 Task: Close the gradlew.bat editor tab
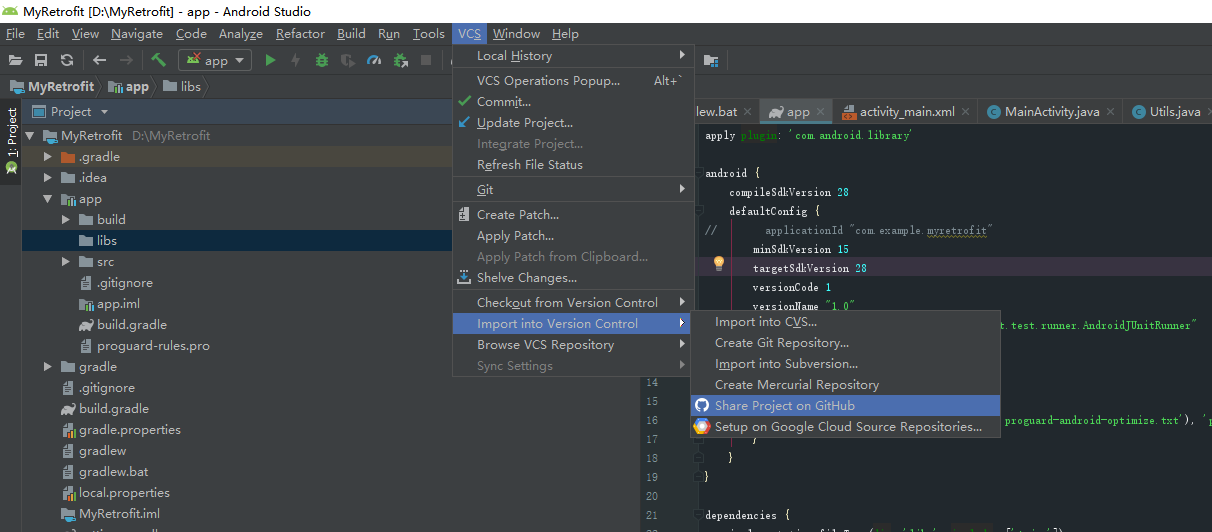pos(748,112)
